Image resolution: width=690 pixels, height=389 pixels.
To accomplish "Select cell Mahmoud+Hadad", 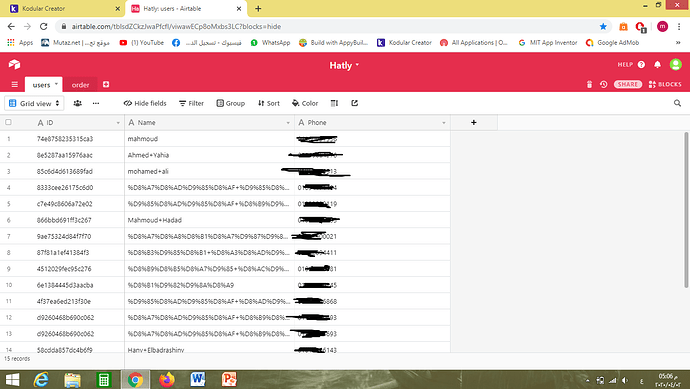I will (x=209, y=220).
